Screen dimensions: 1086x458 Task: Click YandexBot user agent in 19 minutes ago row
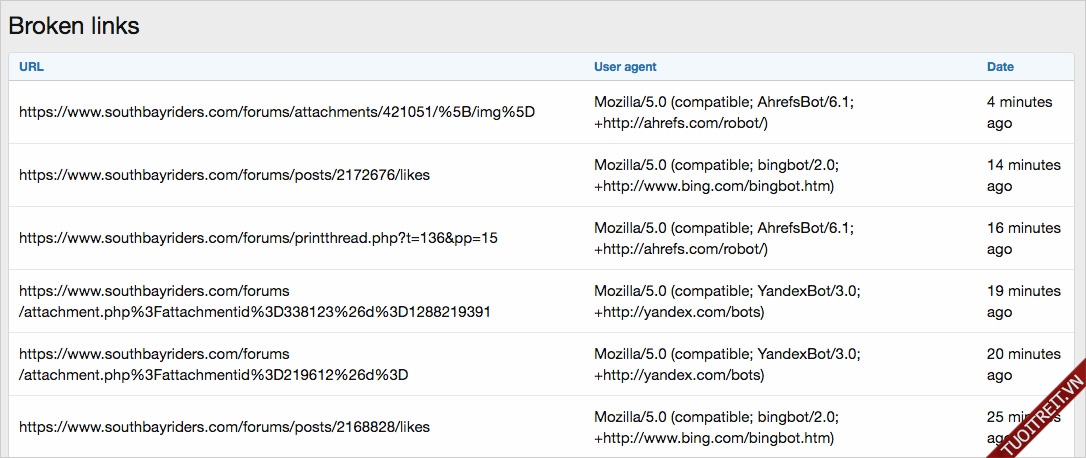click(727, 301)
